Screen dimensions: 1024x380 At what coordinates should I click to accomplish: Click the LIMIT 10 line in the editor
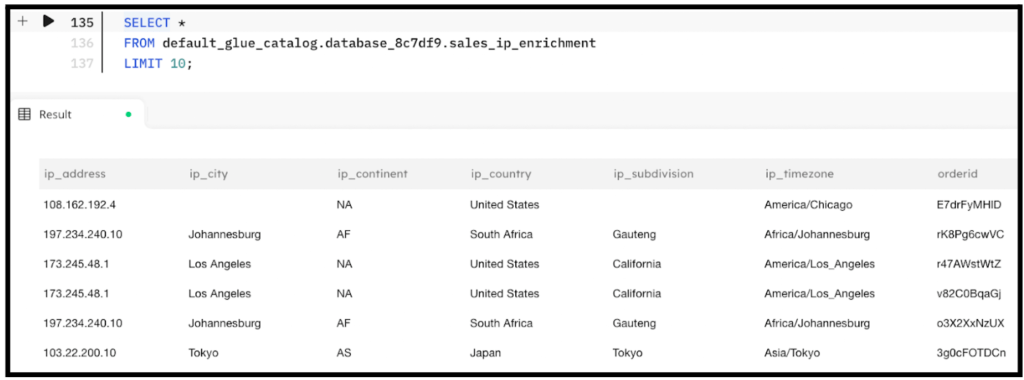click(x=158, y=65)
